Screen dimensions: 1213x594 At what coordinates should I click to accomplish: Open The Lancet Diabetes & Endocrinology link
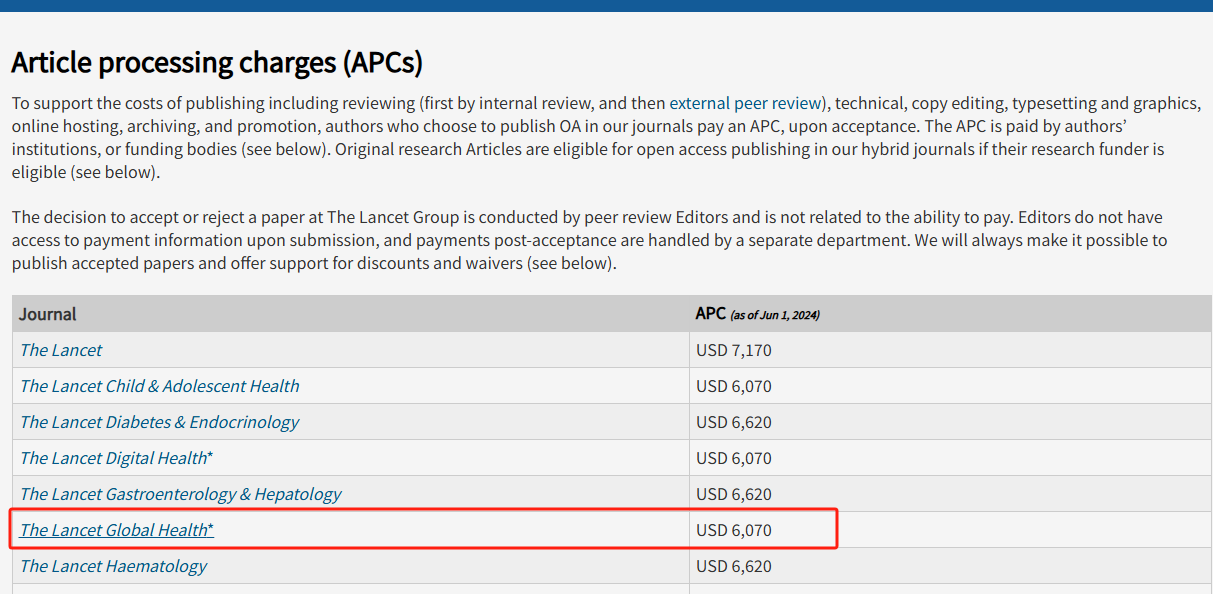click(x=160, y=422)
